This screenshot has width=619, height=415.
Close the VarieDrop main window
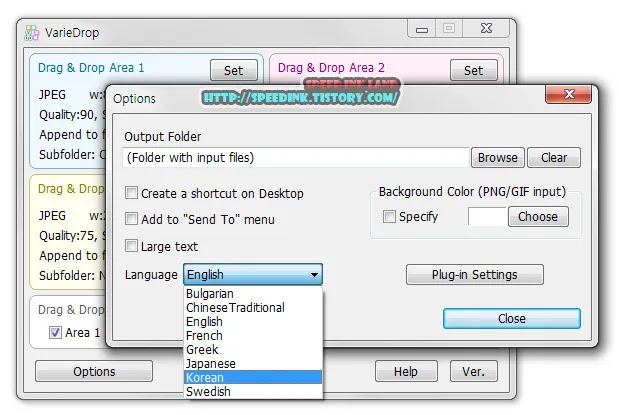(486, 28)
